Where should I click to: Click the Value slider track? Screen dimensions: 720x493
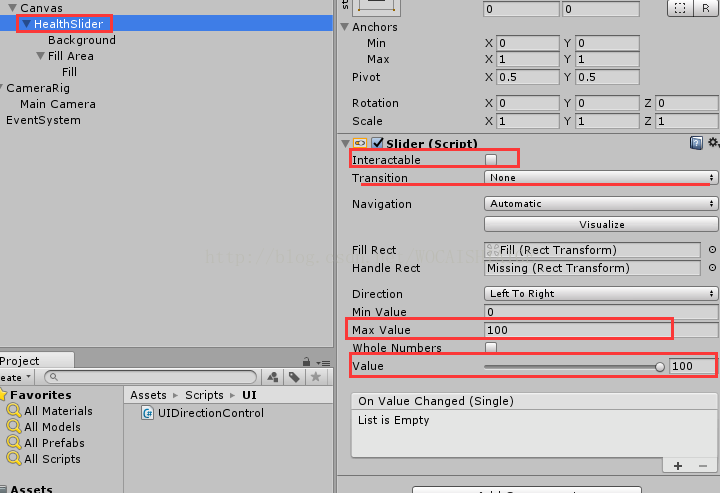click(x=572, y=366)
